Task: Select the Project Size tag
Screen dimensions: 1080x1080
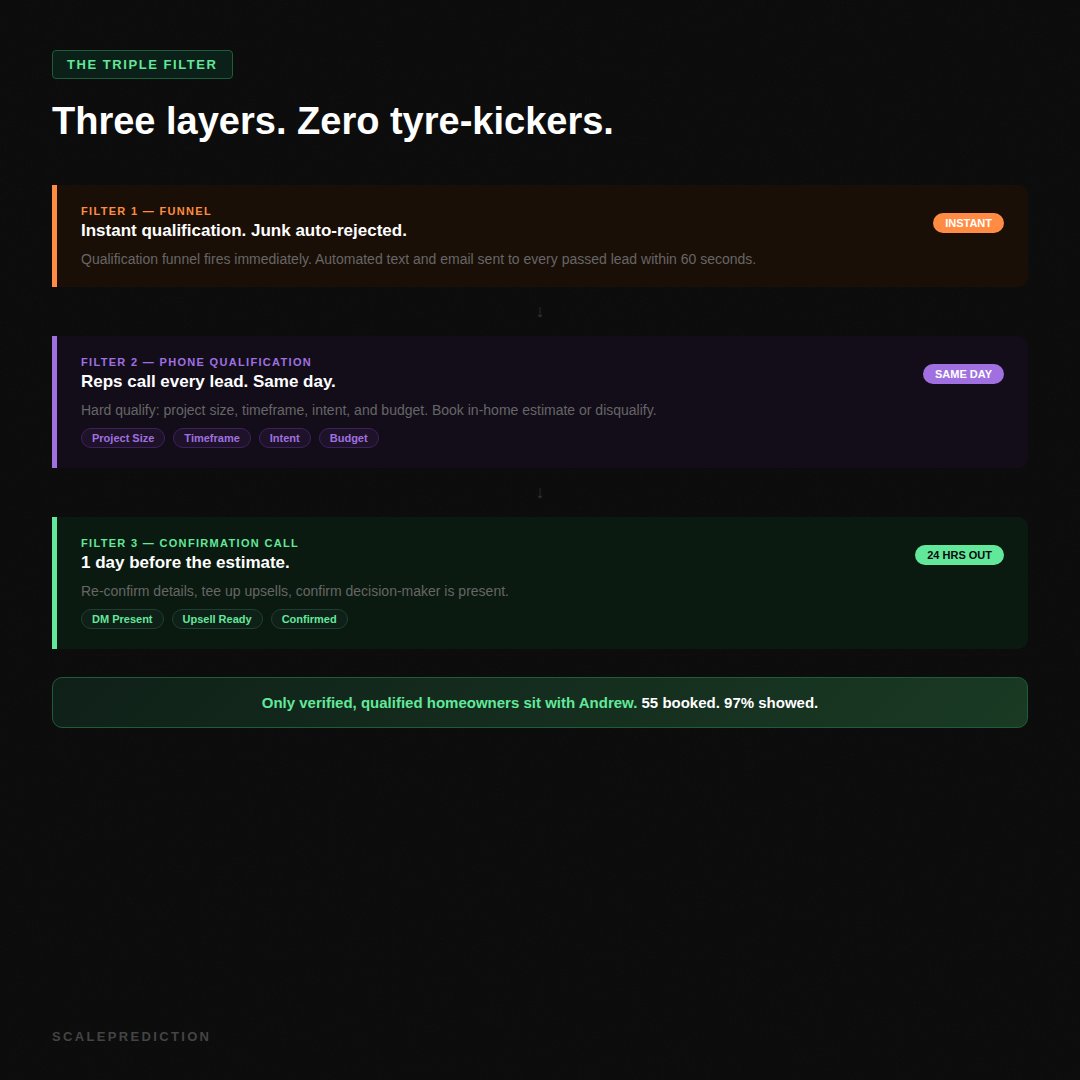Action: (x=123, y=438)
